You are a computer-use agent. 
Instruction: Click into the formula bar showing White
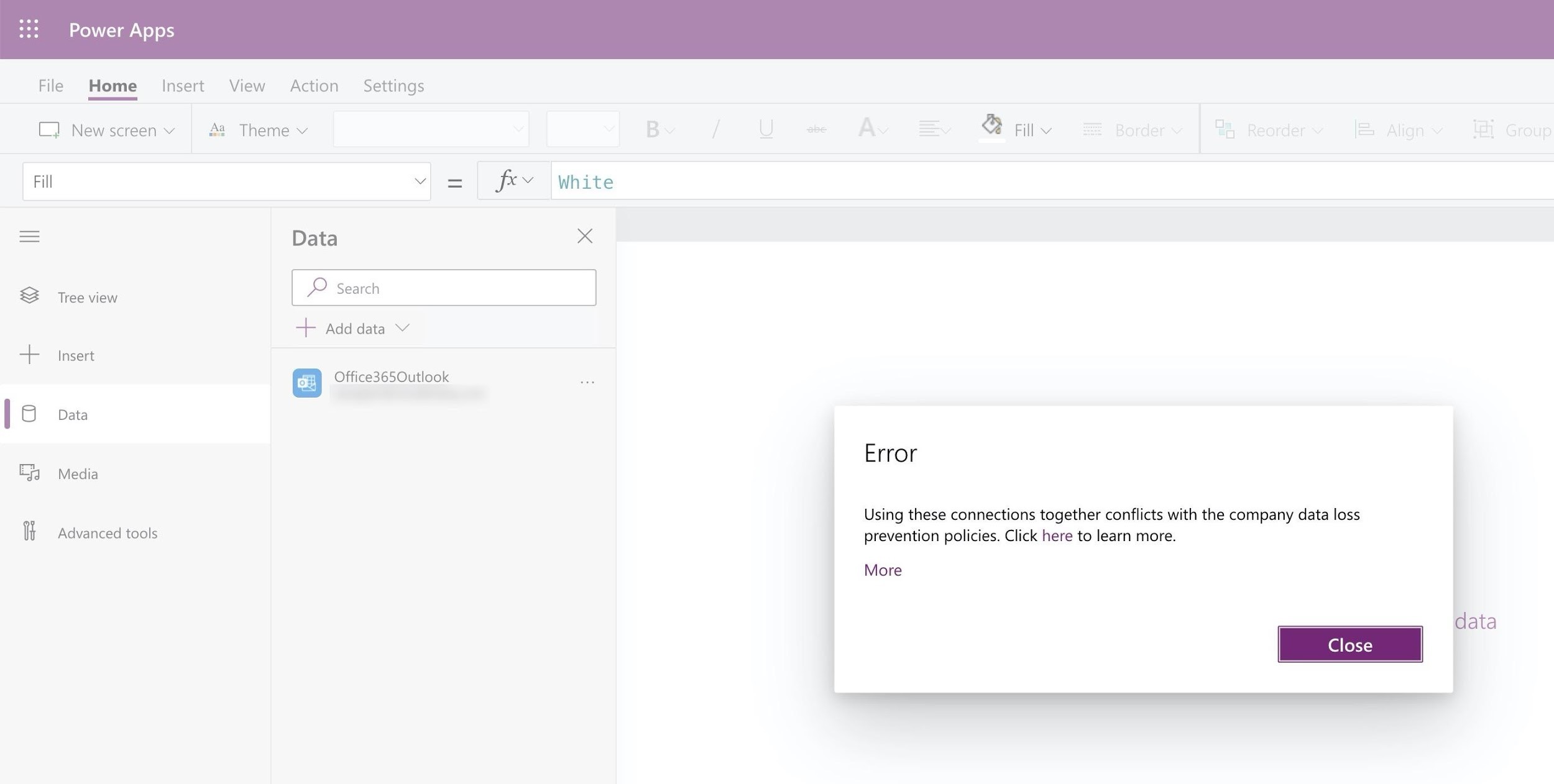coord(1052,181)
